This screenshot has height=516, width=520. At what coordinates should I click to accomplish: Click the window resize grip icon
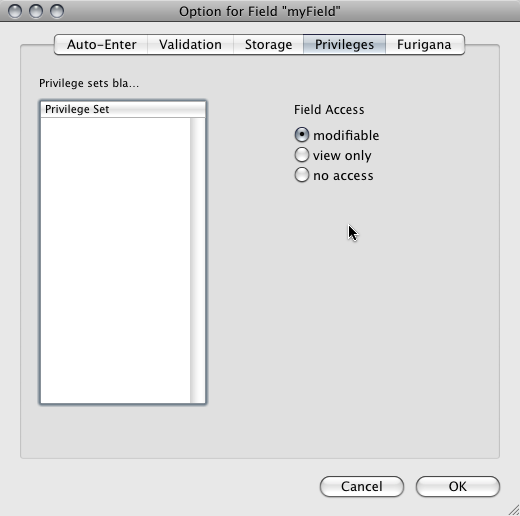tap(514, 510)
